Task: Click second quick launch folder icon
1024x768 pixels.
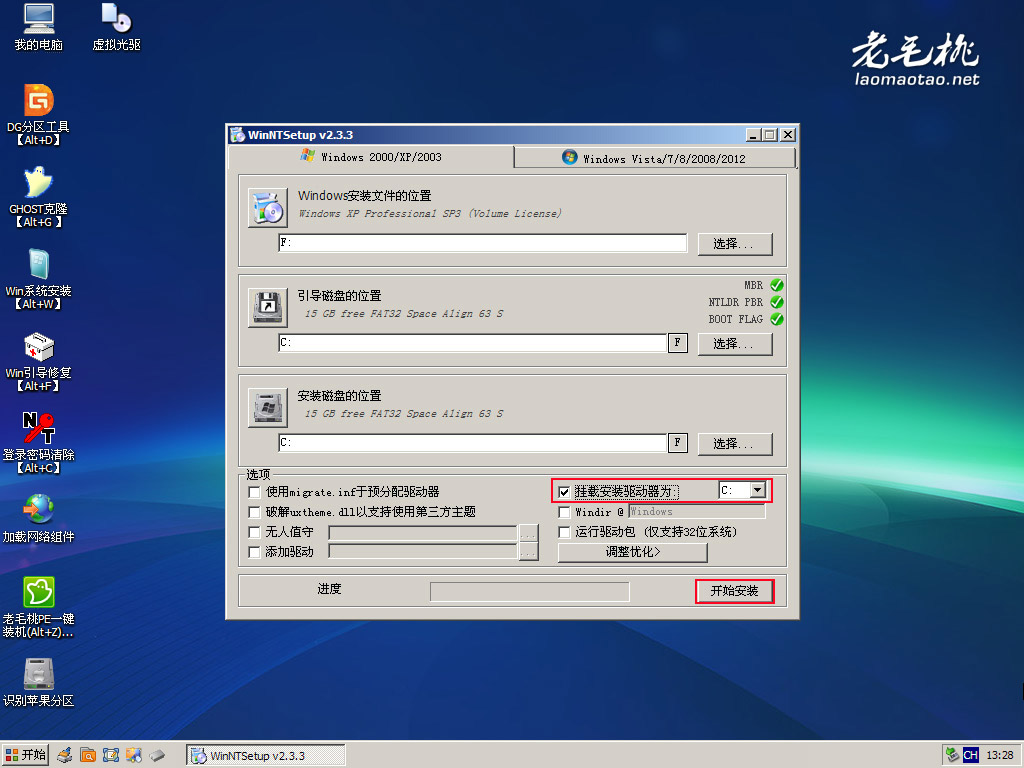Action: 88,756
